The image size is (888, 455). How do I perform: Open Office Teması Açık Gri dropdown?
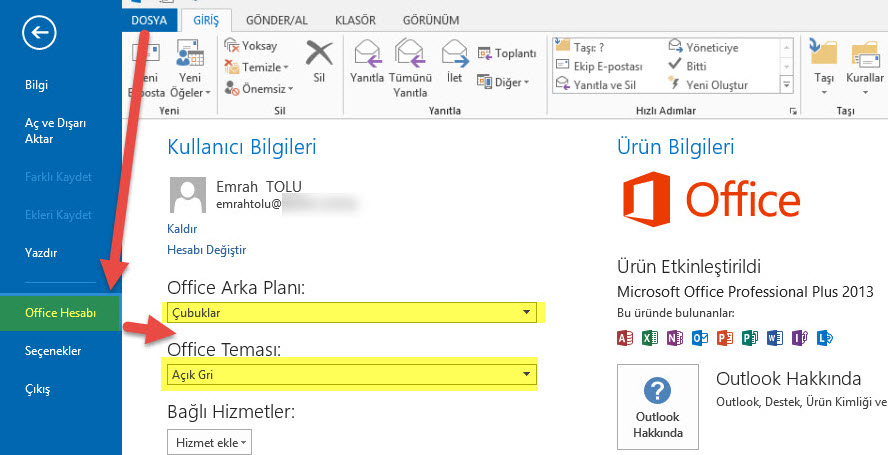pos(352,375)
